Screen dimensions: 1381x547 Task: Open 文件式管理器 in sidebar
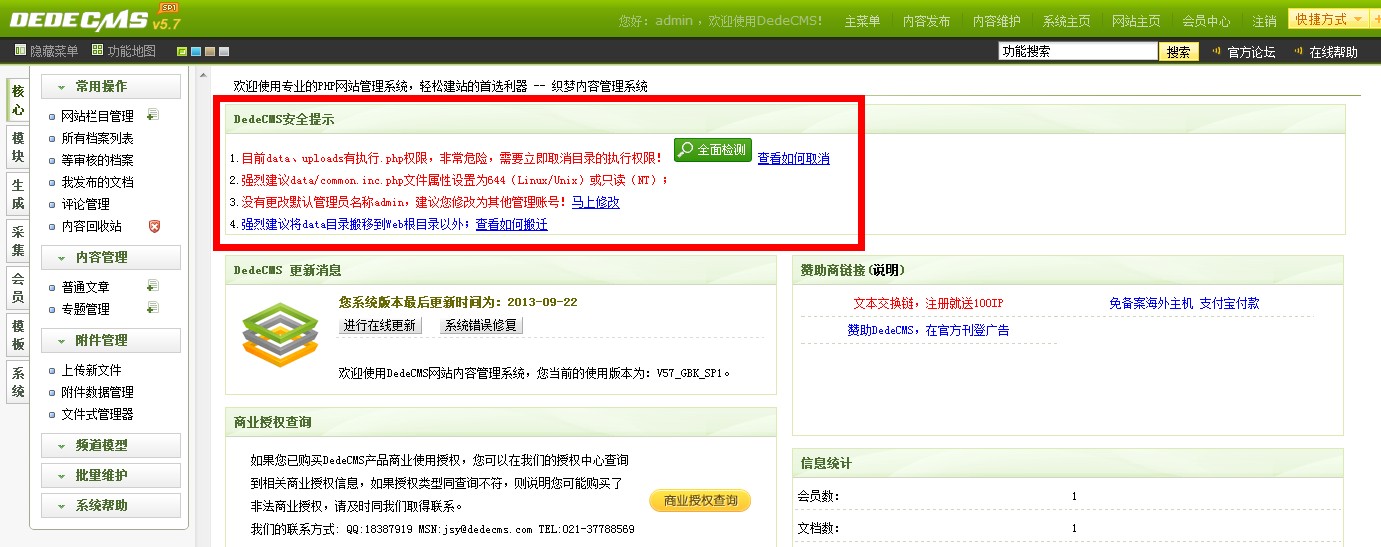pyautogui.click(x=97, y=414)
